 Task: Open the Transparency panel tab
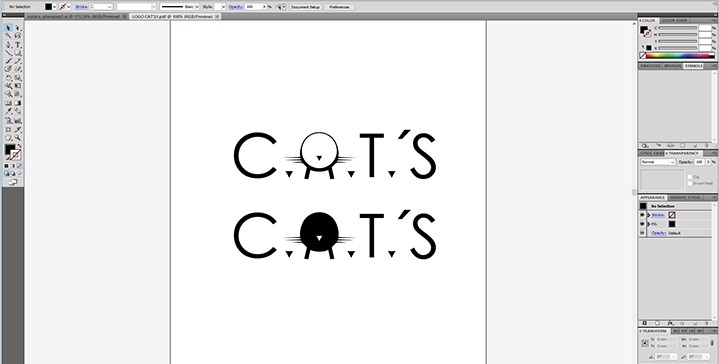(682, 153)
